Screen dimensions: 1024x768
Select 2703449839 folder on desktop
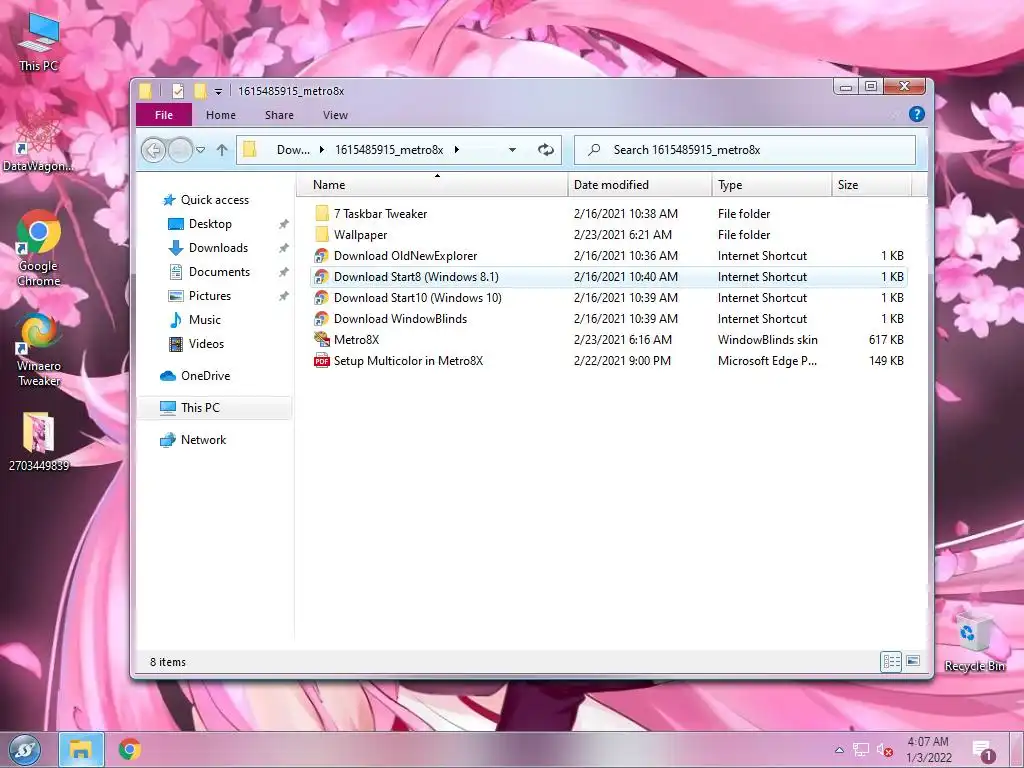(x=39, y=441)
